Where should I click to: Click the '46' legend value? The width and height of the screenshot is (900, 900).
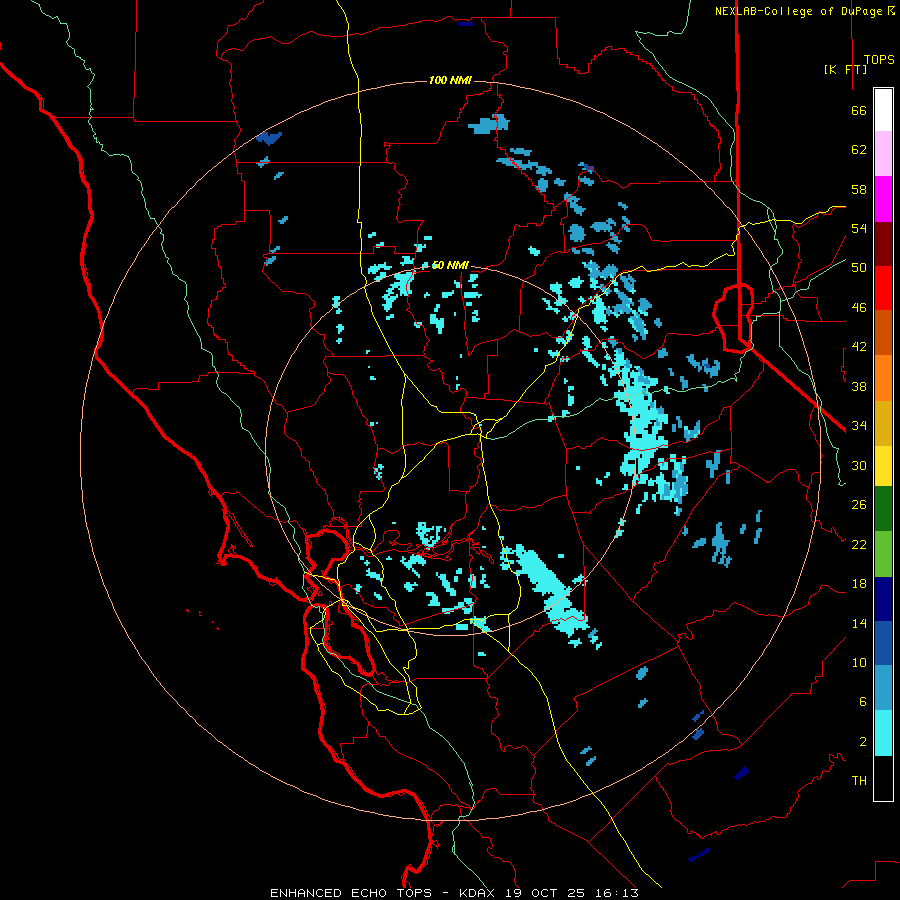pos(859,308)
